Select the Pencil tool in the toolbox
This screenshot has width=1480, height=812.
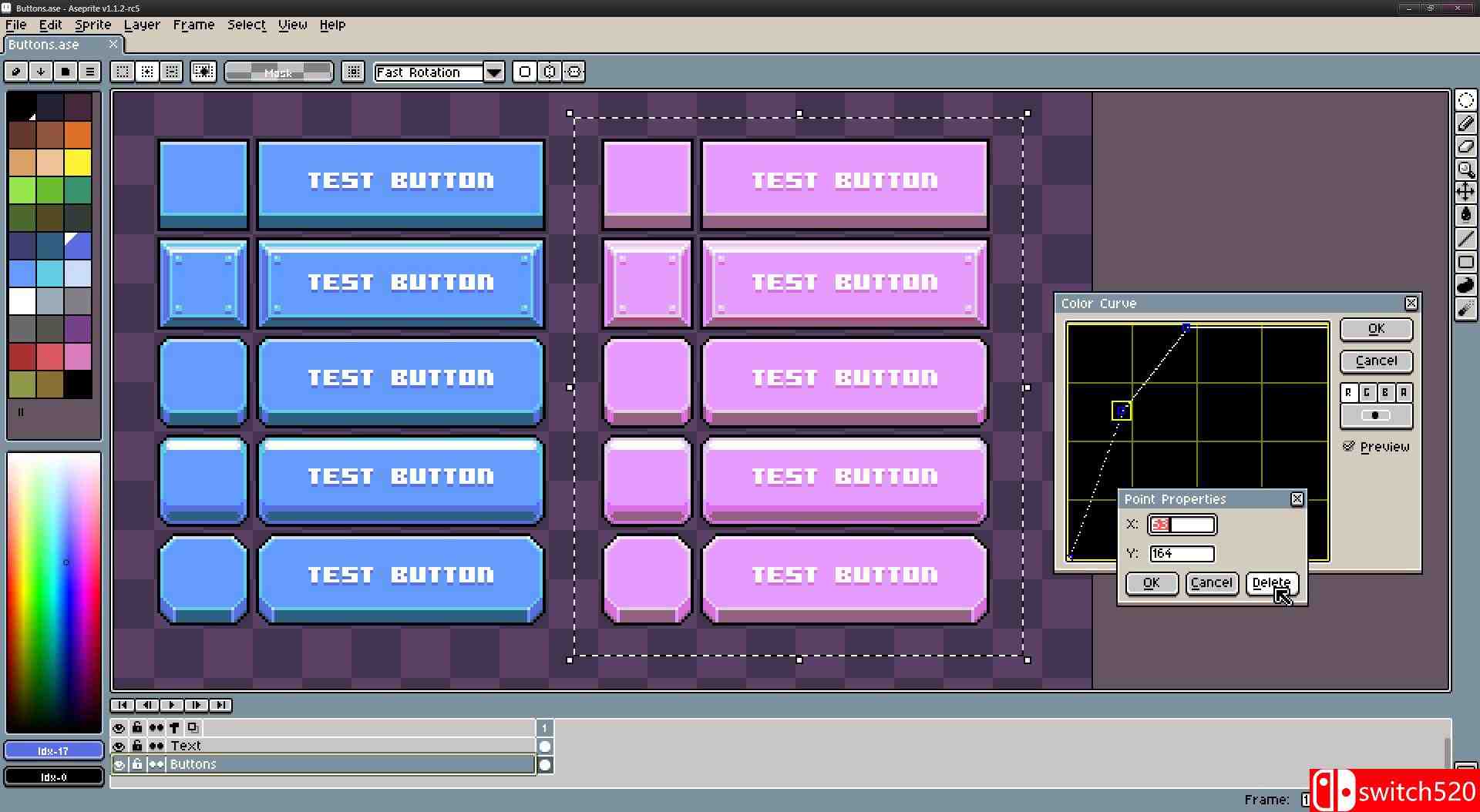click(1465, 123)
